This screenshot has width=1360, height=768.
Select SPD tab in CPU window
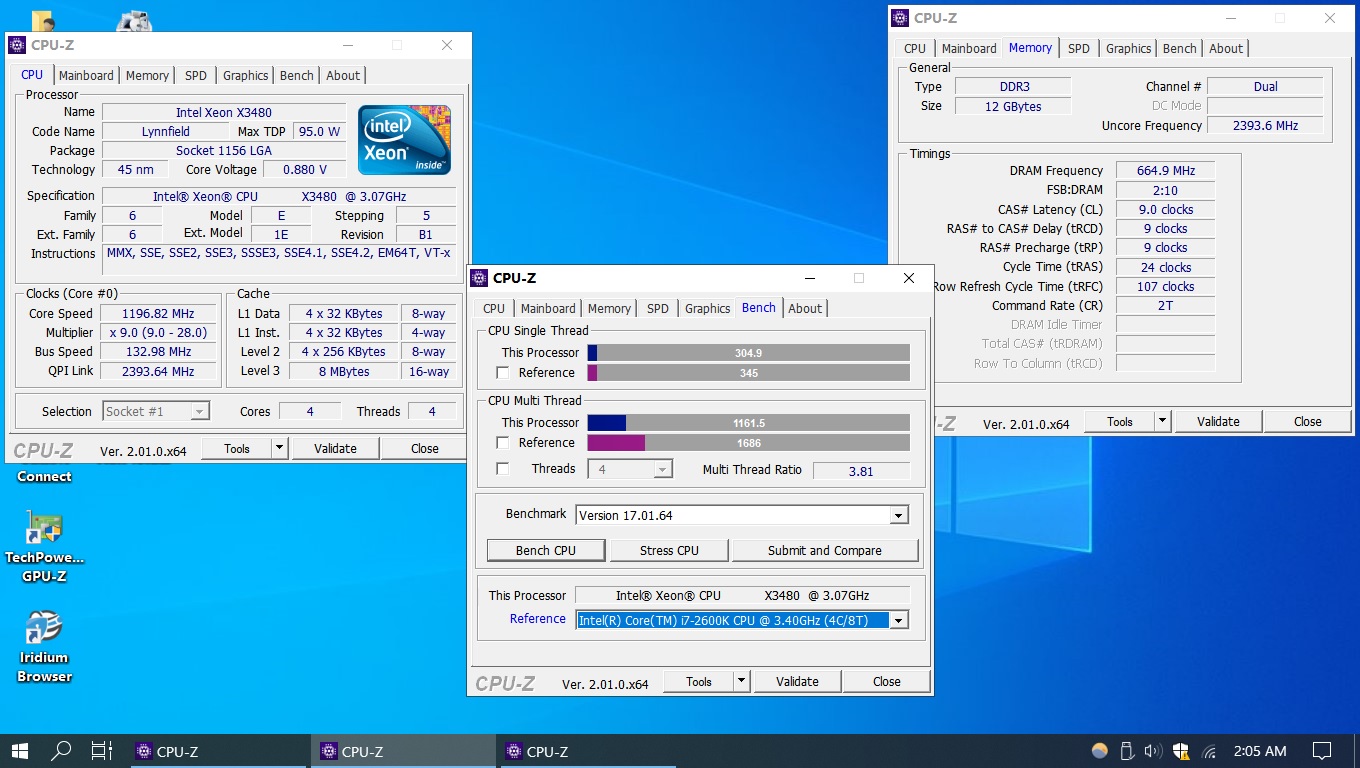pyautogui.click(x=196, y=75)
